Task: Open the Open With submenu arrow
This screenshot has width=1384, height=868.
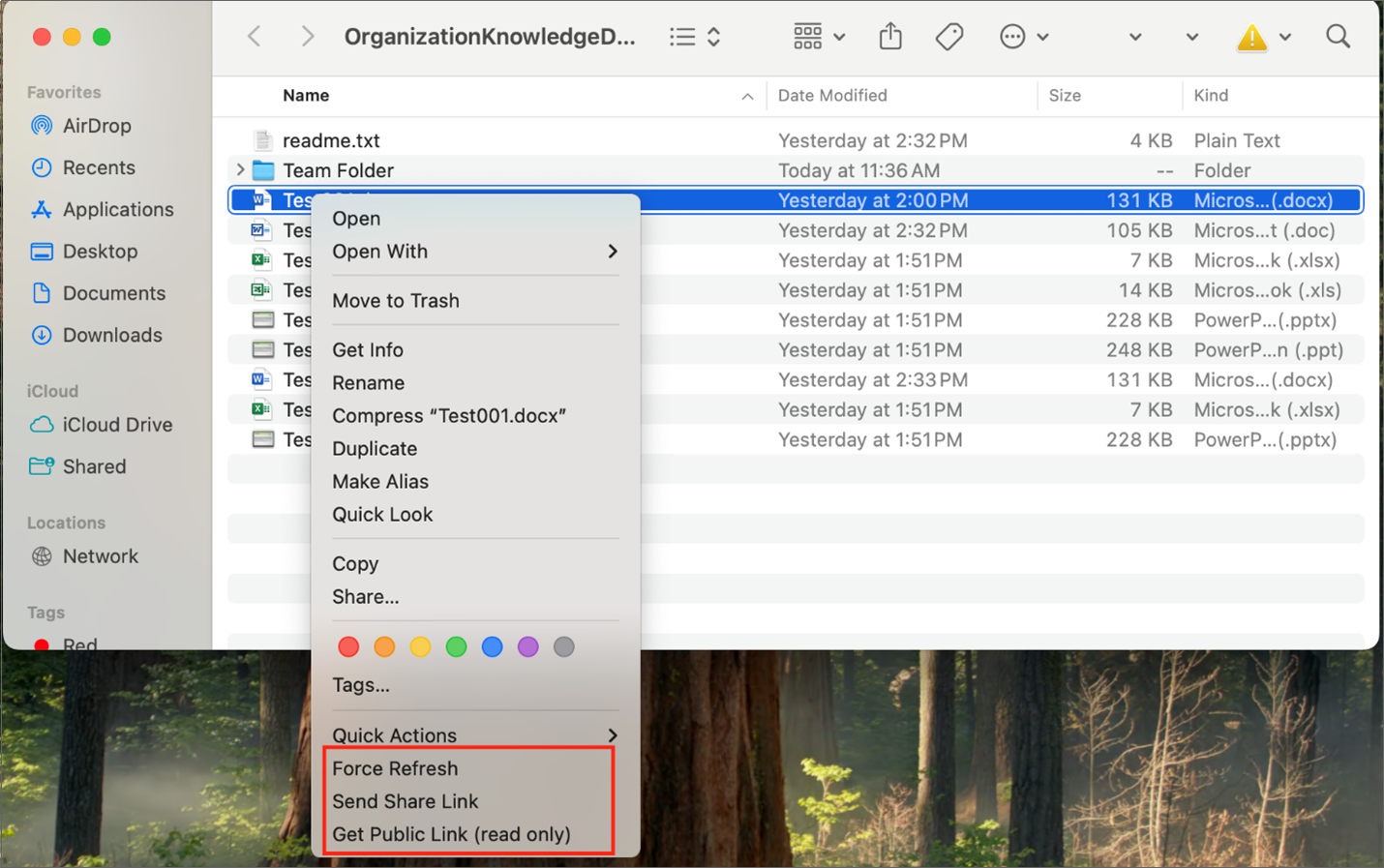Action: pos(612,252)
